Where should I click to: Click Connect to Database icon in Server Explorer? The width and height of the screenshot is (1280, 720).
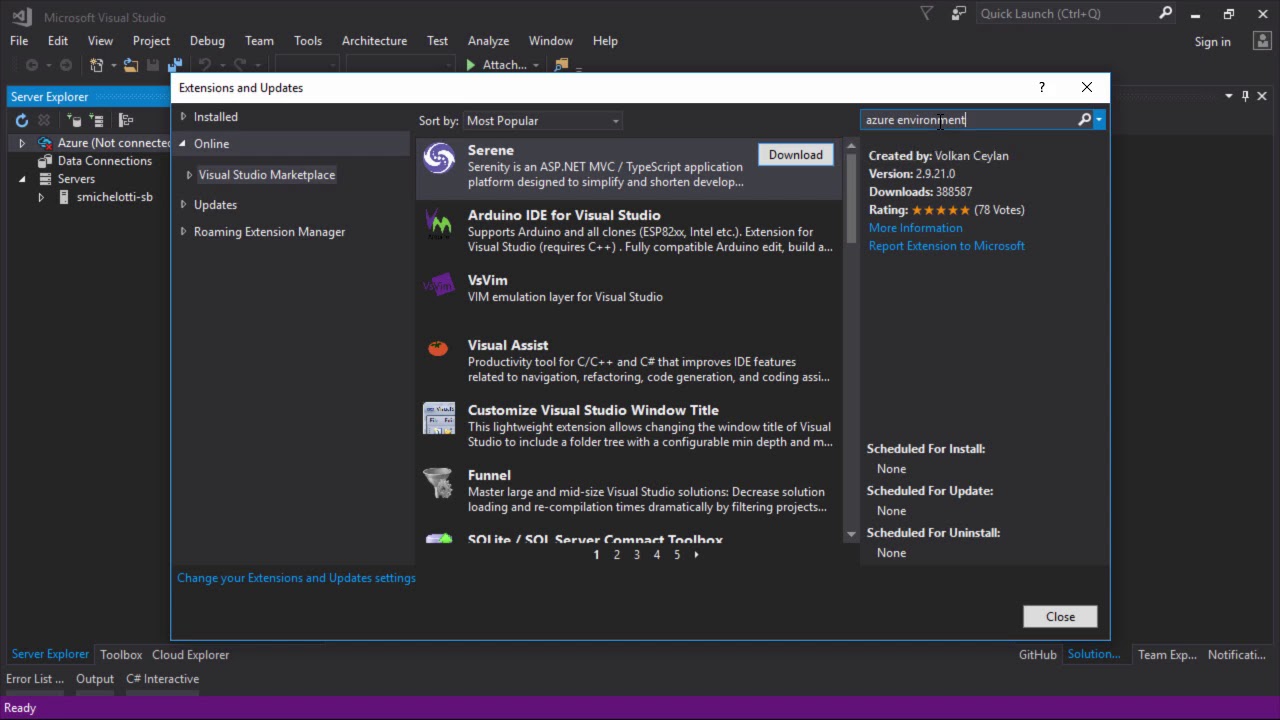[x=73, y=120]
